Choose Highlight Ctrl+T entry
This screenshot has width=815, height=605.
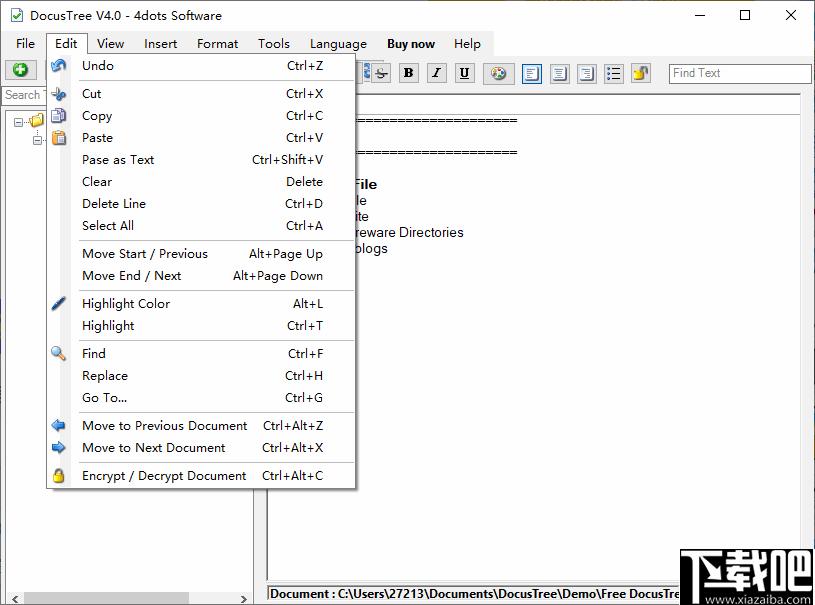point(201,325)
